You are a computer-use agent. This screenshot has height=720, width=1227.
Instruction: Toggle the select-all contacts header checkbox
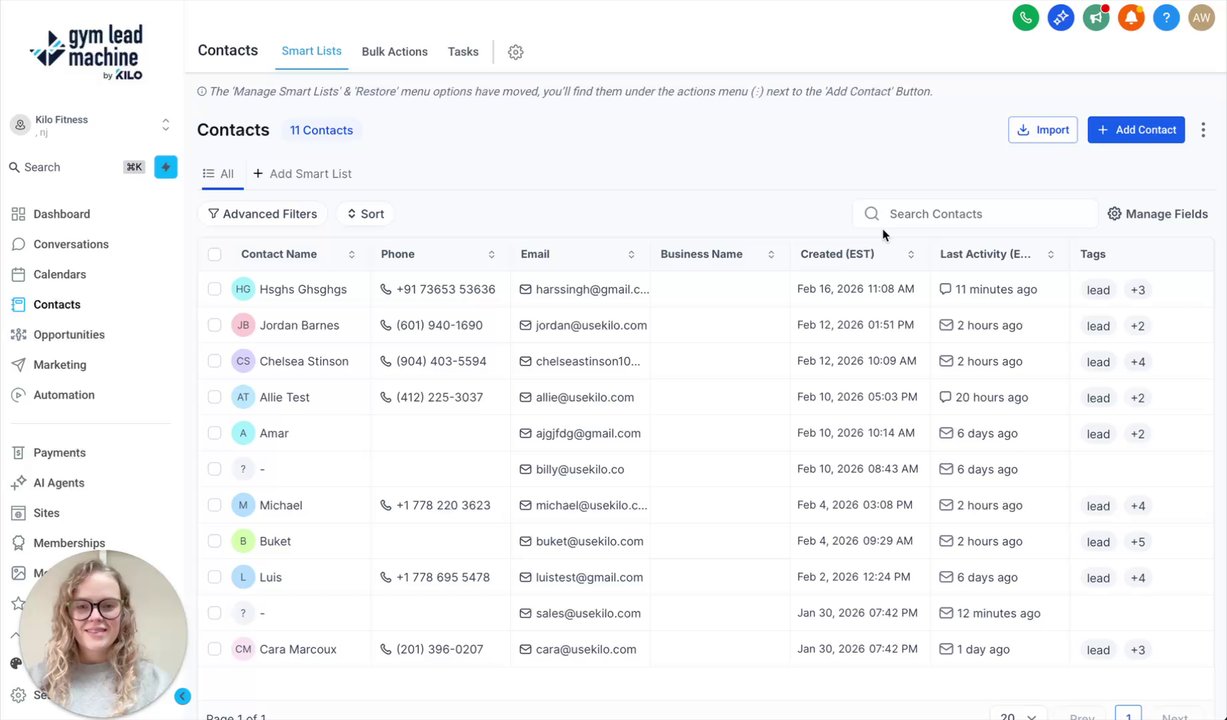[214, 254]
